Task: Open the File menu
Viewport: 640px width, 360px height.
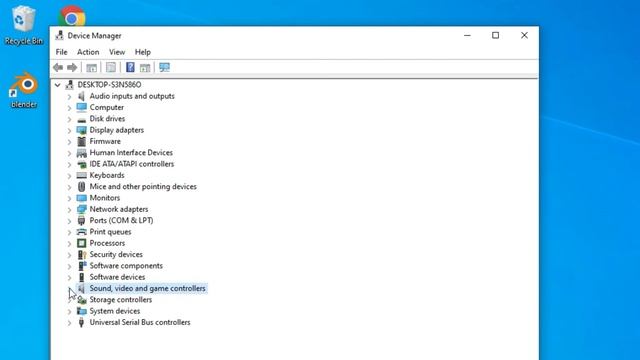Action: click(61, 52)
